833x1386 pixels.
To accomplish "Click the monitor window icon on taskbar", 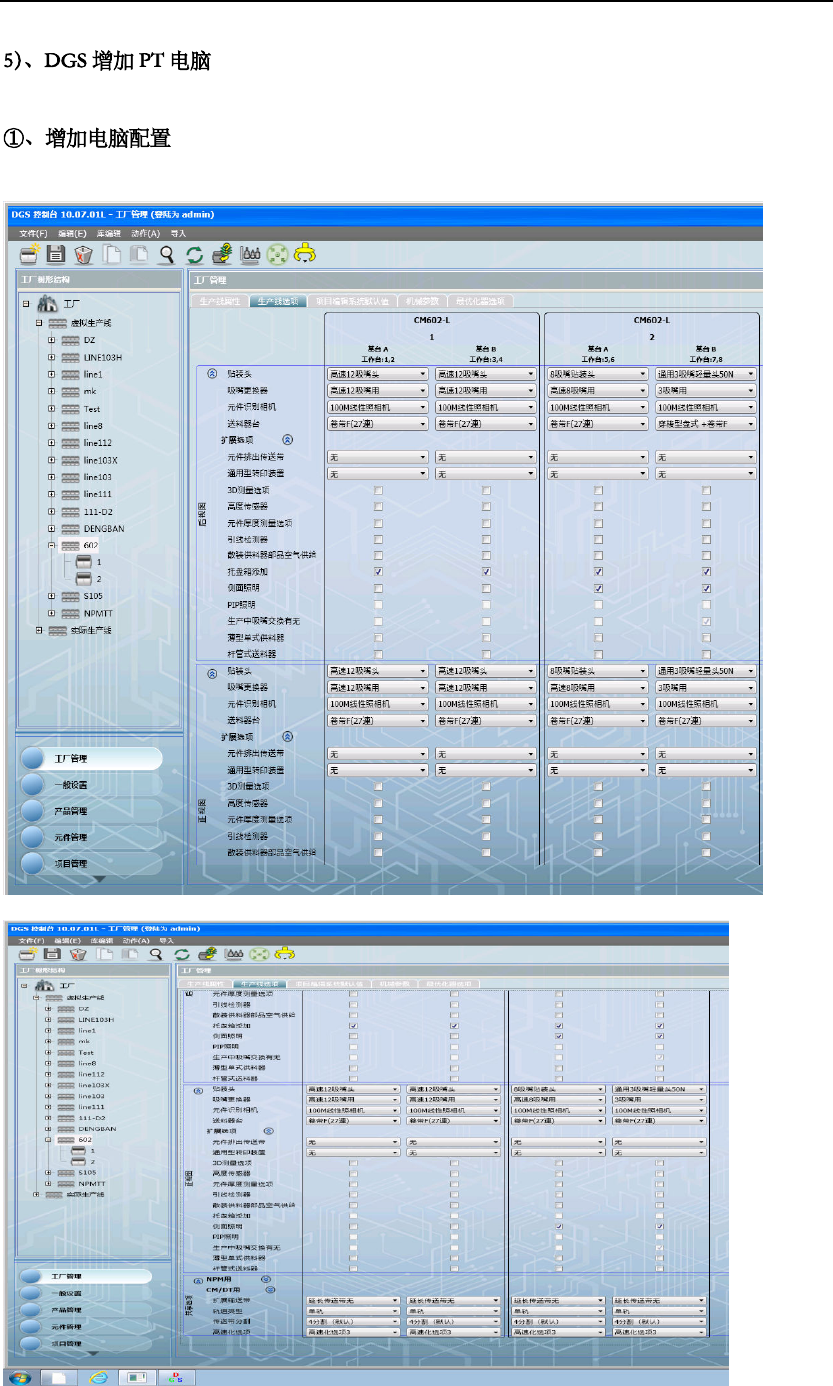I will (138, 1377).
